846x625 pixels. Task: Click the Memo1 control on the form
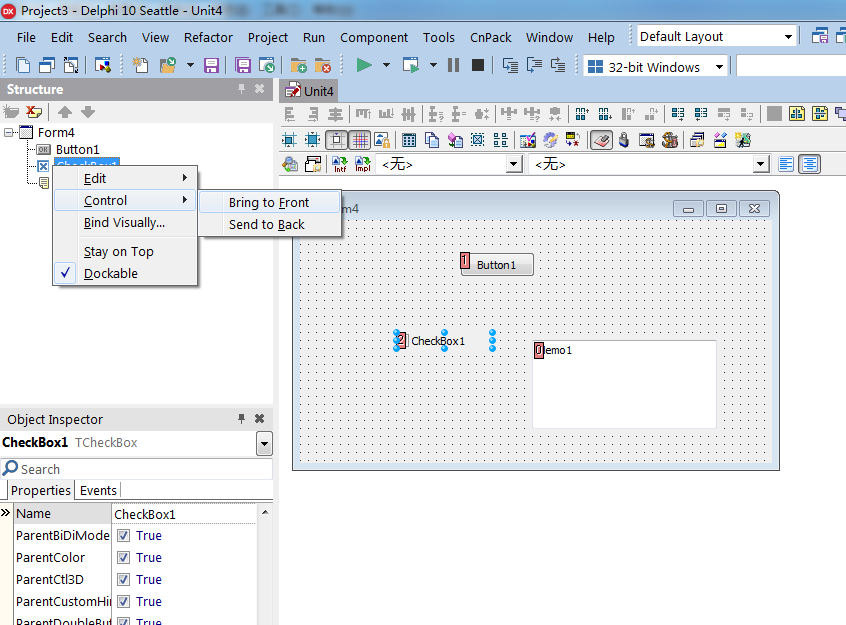pyautogui.click(x=624, y=384)
